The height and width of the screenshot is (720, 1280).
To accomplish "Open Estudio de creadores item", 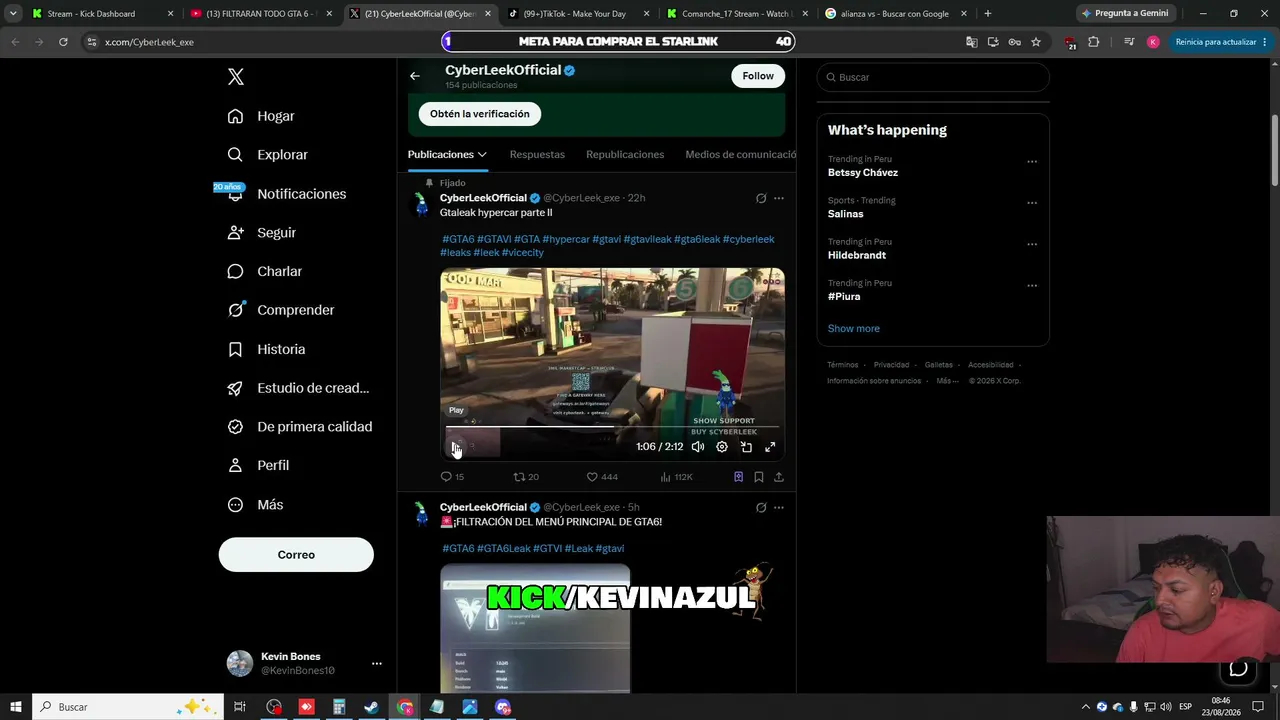I will [x=298, y=388].
